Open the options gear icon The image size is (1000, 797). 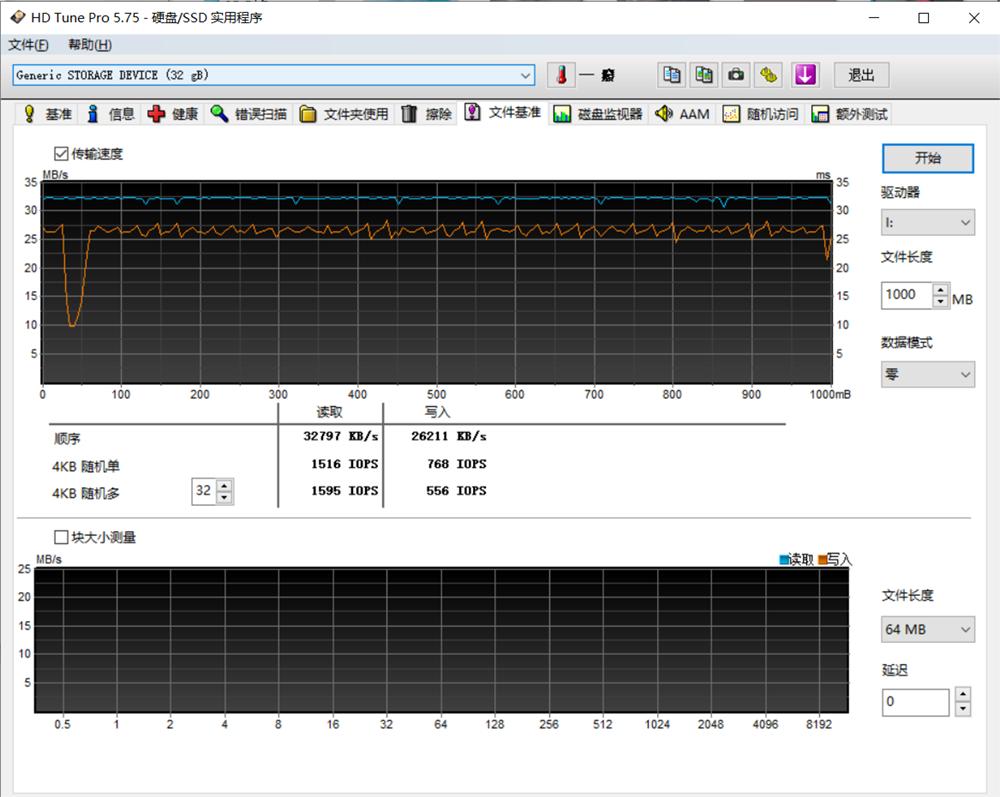(769, 75)
